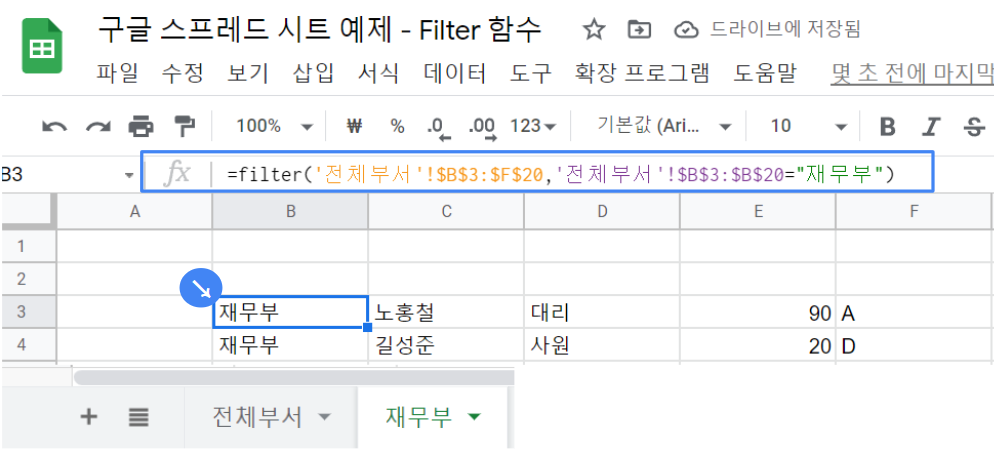994x457 pixels.
Task: Toggle strikethrough formatting
Action: (972, 127)
